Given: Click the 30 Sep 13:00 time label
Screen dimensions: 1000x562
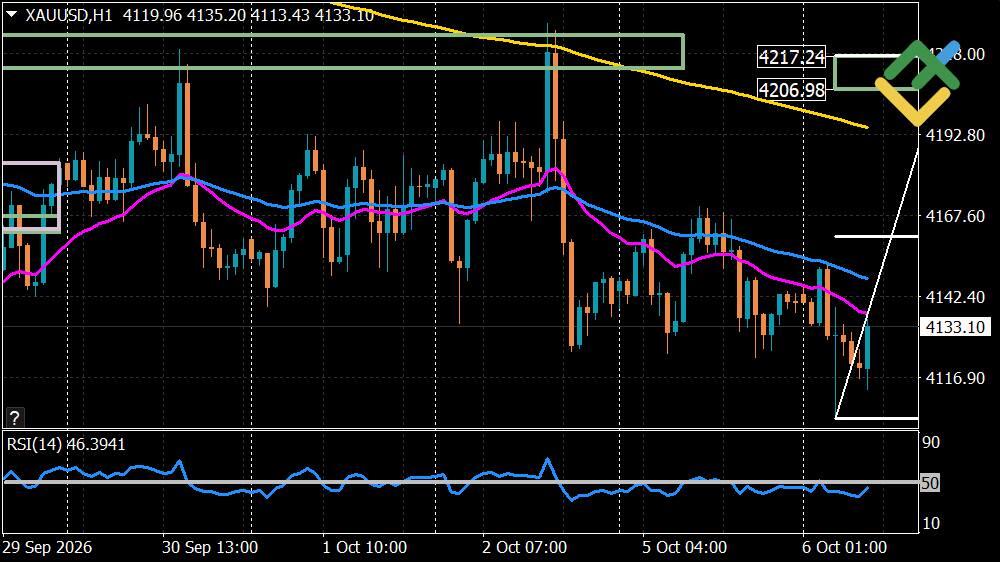Looking at the screenshot, I should [210, 547].
